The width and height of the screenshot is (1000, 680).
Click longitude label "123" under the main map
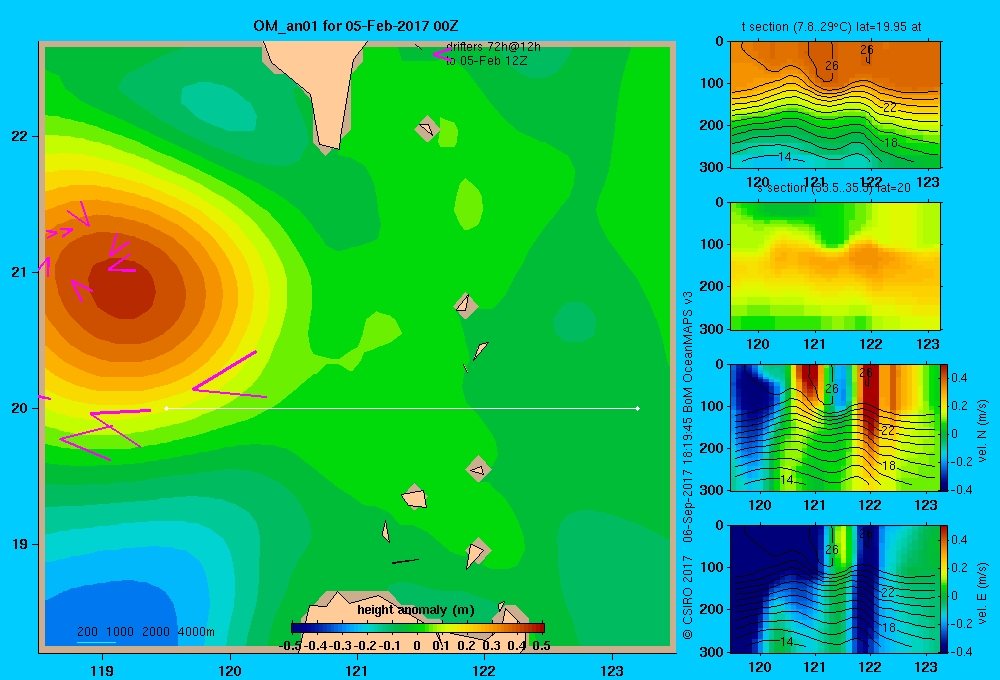tap(612, 670)
